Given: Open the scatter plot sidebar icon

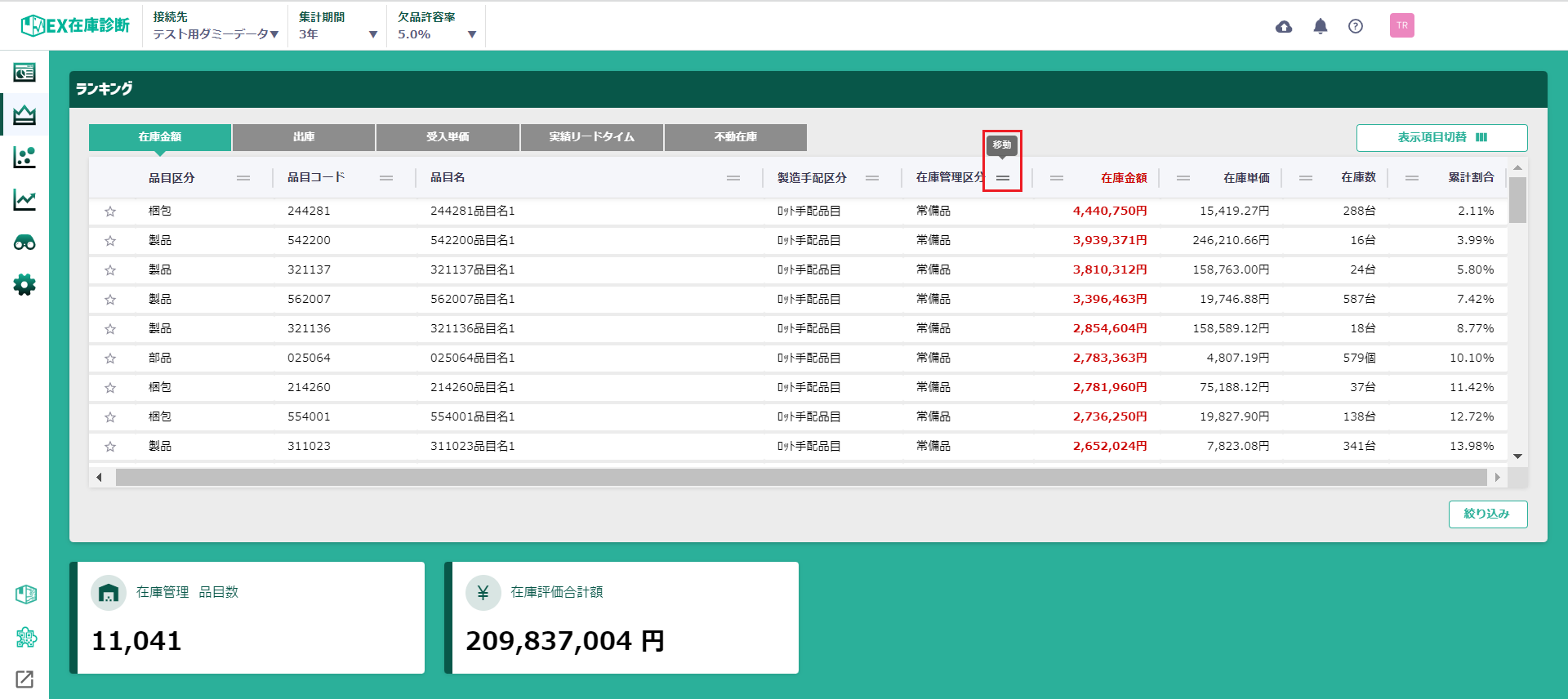Looking at the screenshot, I should point(24,158).
